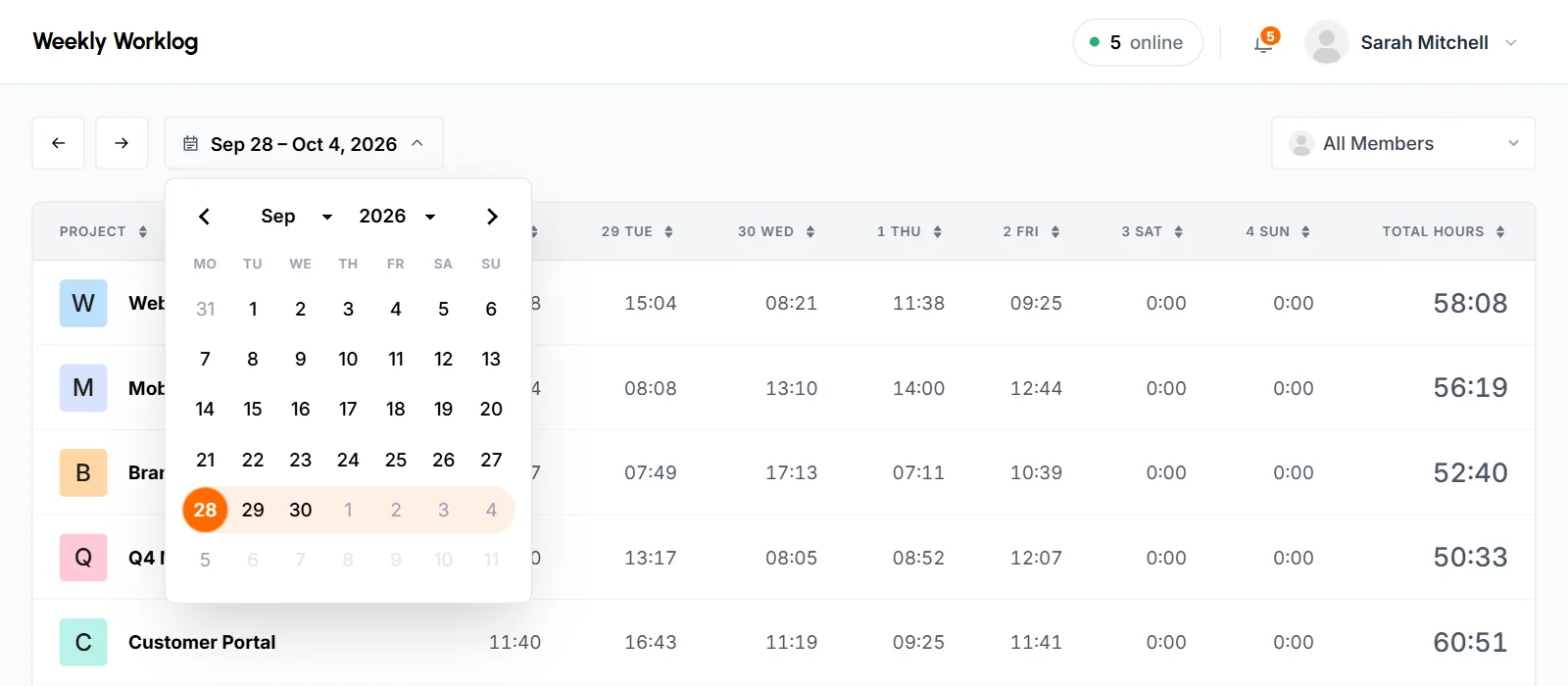The height and width of the screenshot is (686, 1568).
Task: Show next month in calendar popup
Action: (x=492, y=217)
